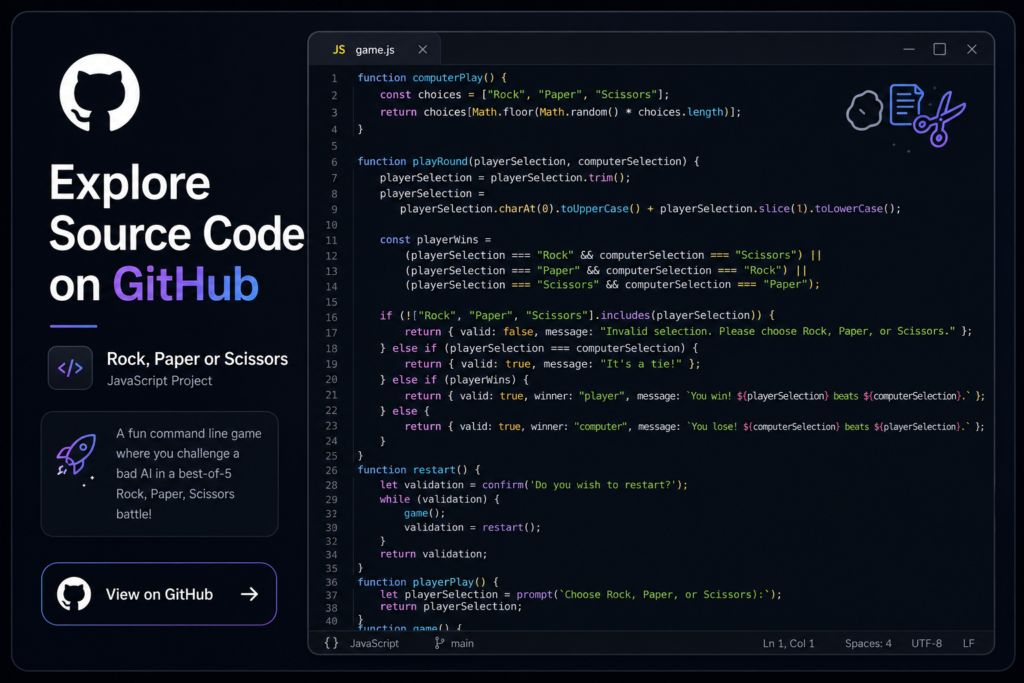Click function computerPlay() declaration

click(432, 78)
